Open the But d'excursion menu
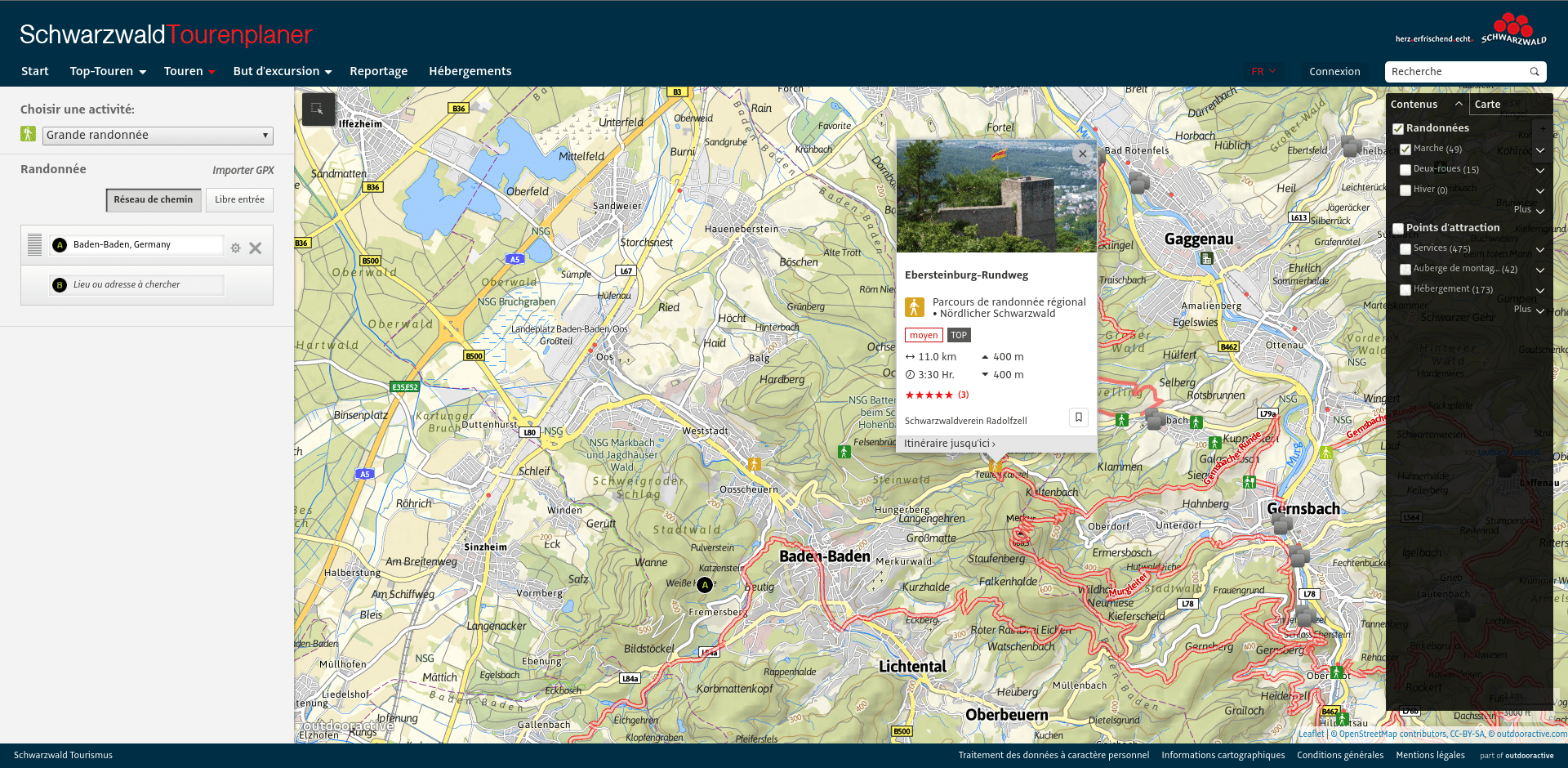This screenshot has height=768, width=1568. tap(283, 71)
